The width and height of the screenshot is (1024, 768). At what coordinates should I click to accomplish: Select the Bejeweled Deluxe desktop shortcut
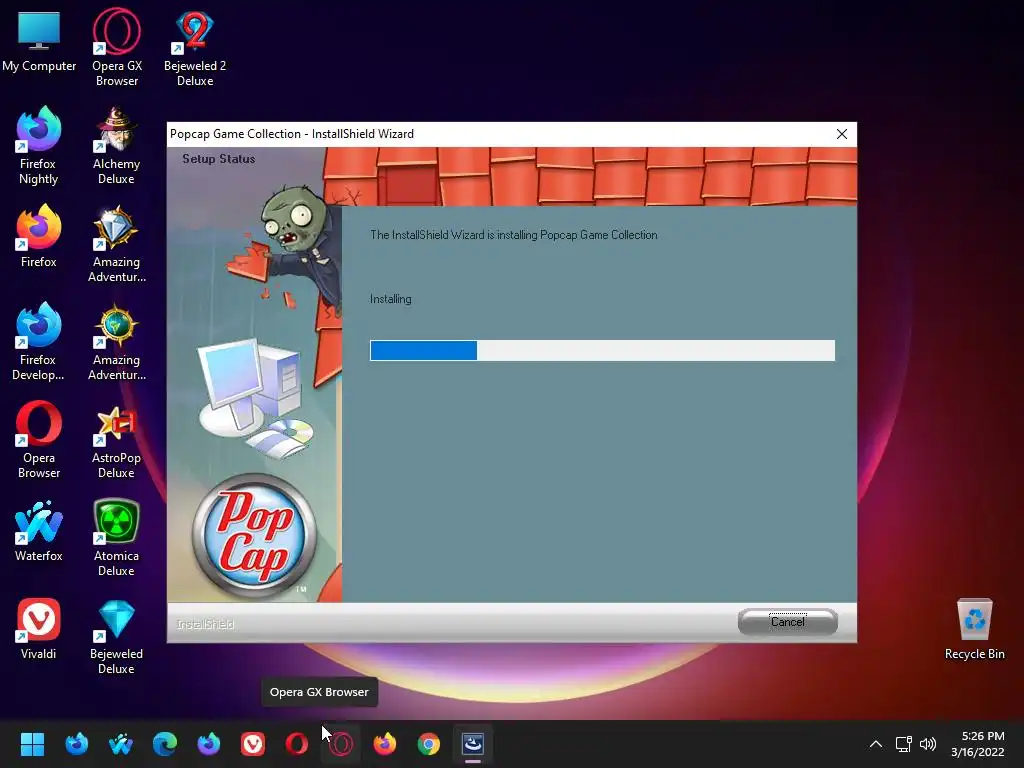tap(116, 635)
